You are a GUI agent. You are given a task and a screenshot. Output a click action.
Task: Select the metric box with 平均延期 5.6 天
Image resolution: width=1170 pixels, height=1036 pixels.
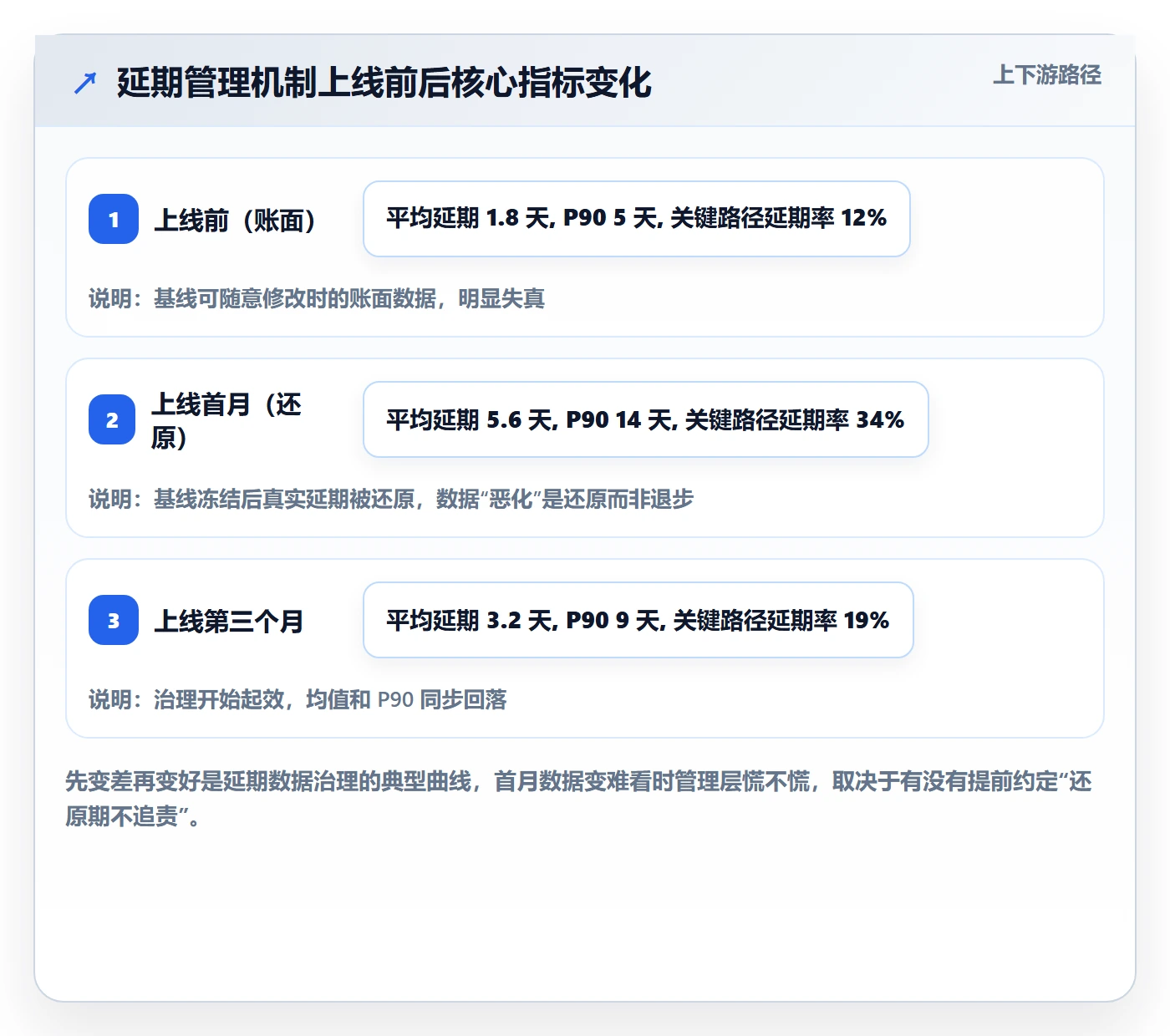tap(646, 419)
